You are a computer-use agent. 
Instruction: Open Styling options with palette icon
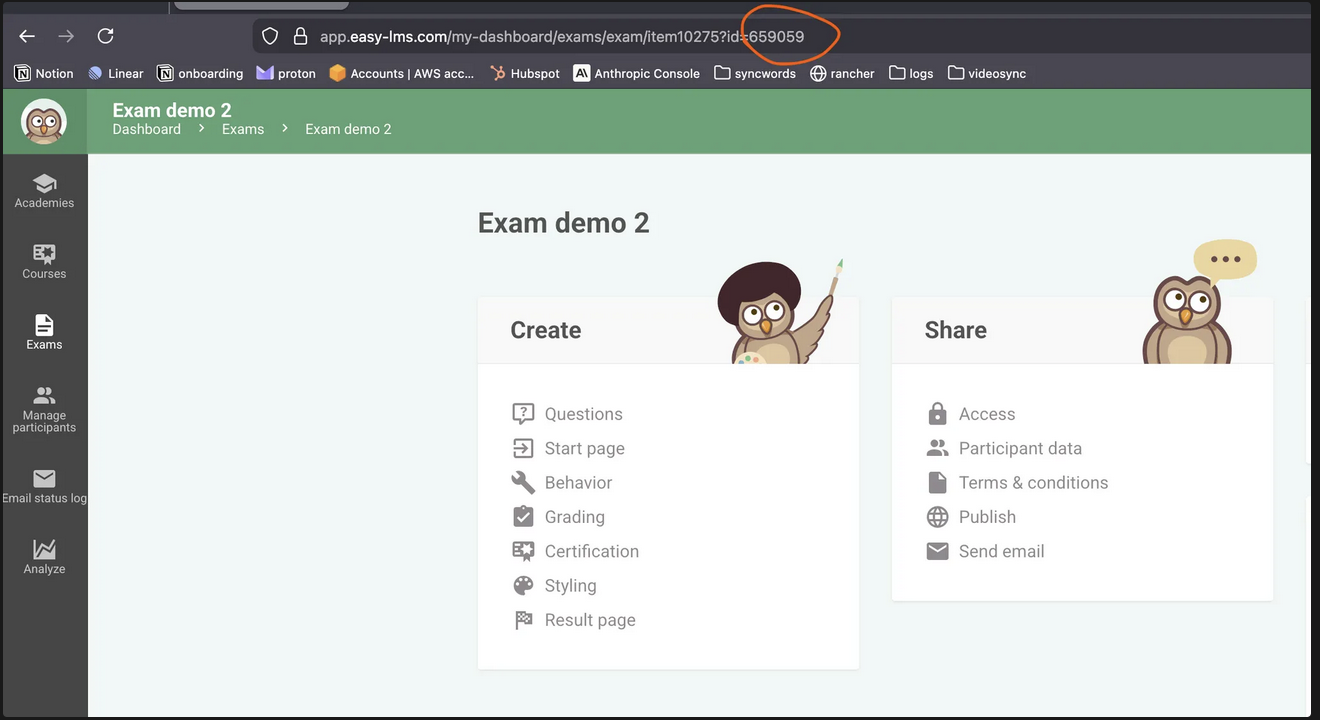[570, 586]
